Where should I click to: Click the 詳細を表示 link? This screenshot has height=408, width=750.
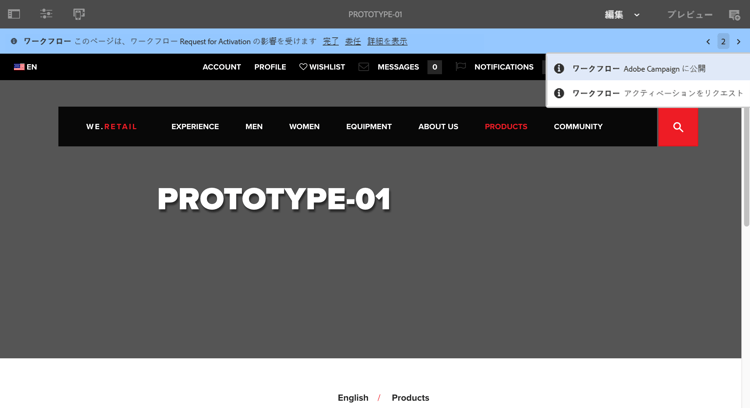pos(387,42)
